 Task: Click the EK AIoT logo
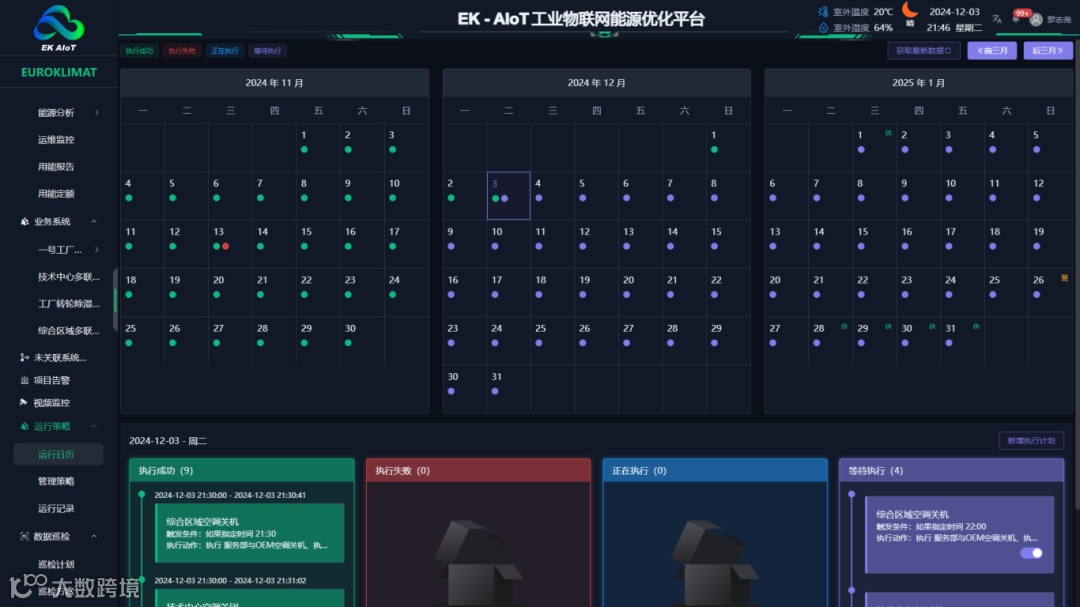[x=59, y=28]
